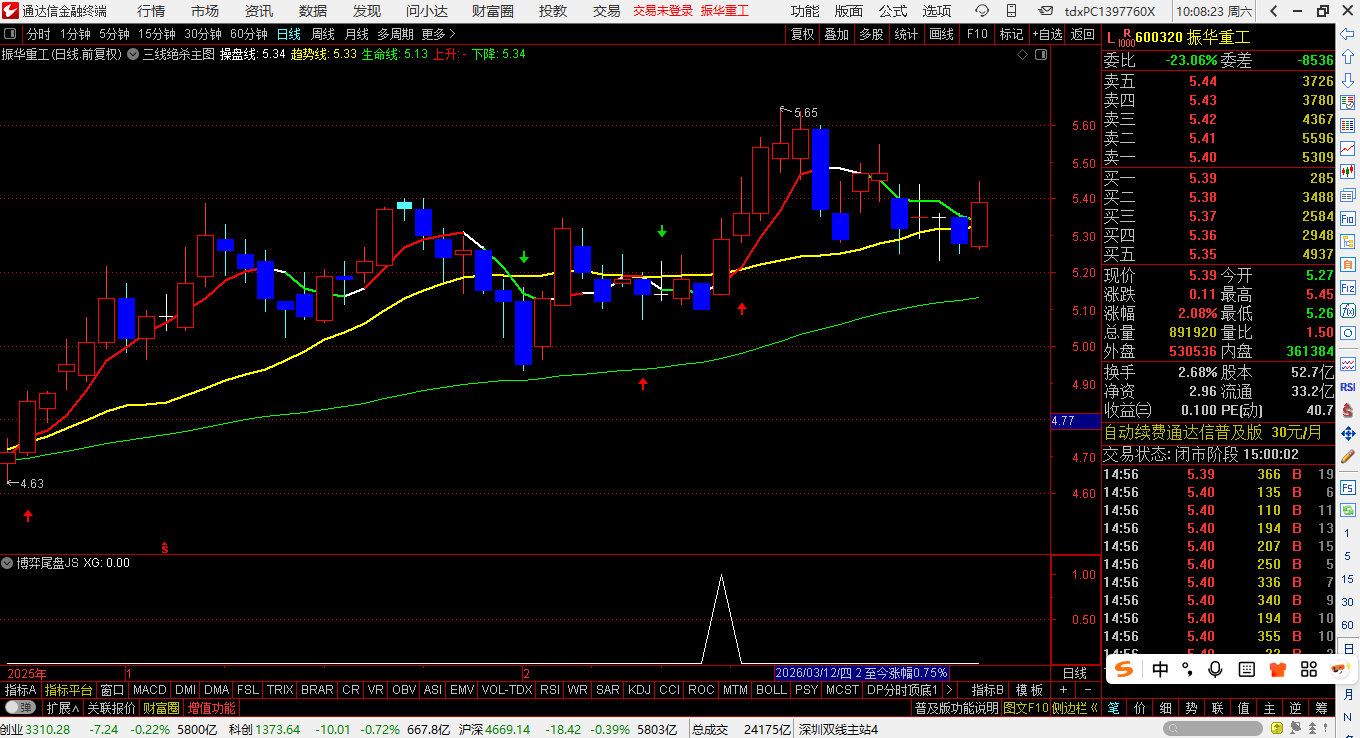Open the 多周期 multi-period option
The width and height of the screenshot is (1360, 738).
click(x=396, y=34)
